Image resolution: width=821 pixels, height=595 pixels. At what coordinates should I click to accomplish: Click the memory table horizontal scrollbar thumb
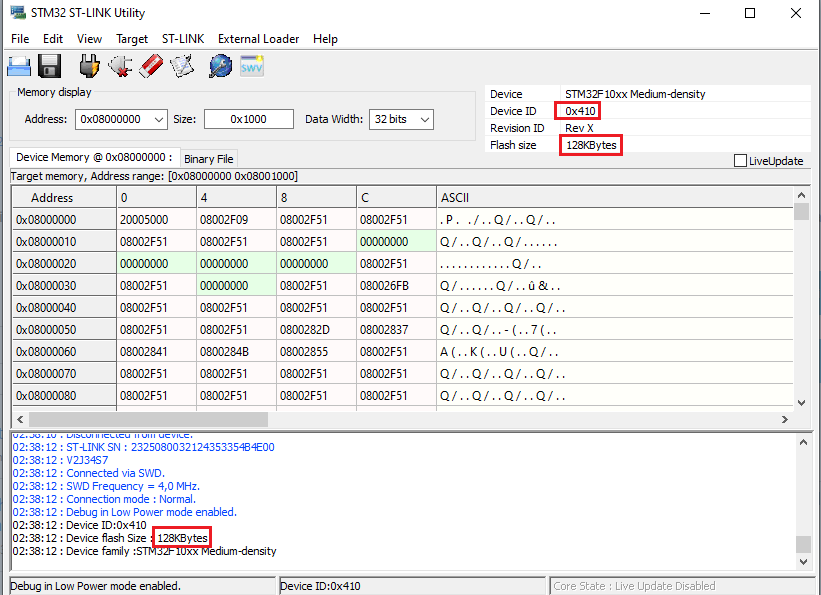(148, 419)
